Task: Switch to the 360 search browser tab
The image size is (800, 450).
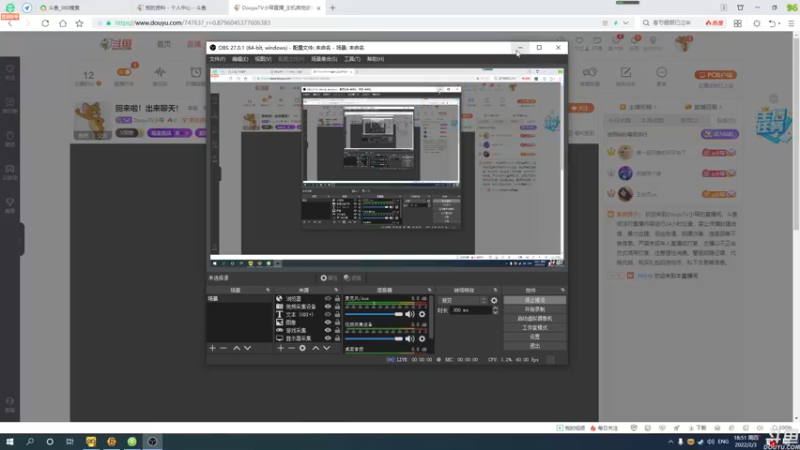Action: click(x=82, y=8)
